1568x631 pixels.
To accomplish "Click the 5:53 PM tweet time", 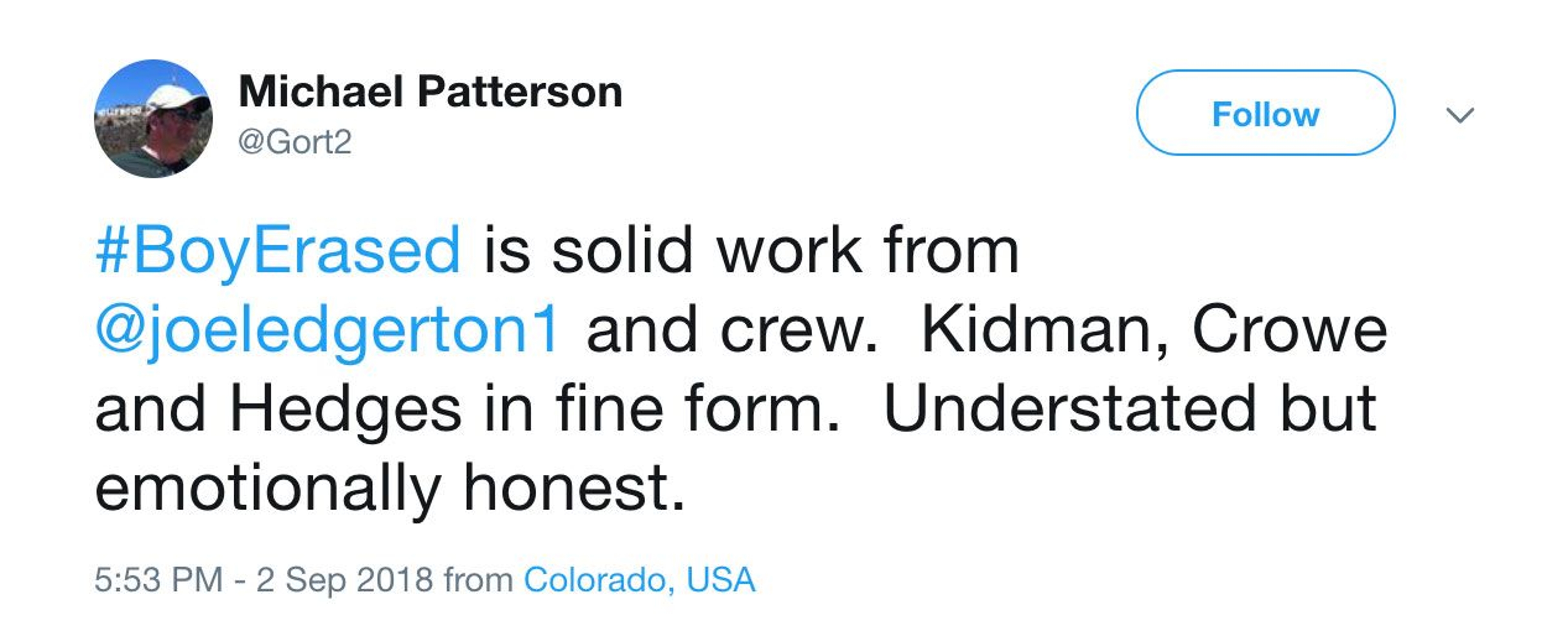I will click(158, 579).
